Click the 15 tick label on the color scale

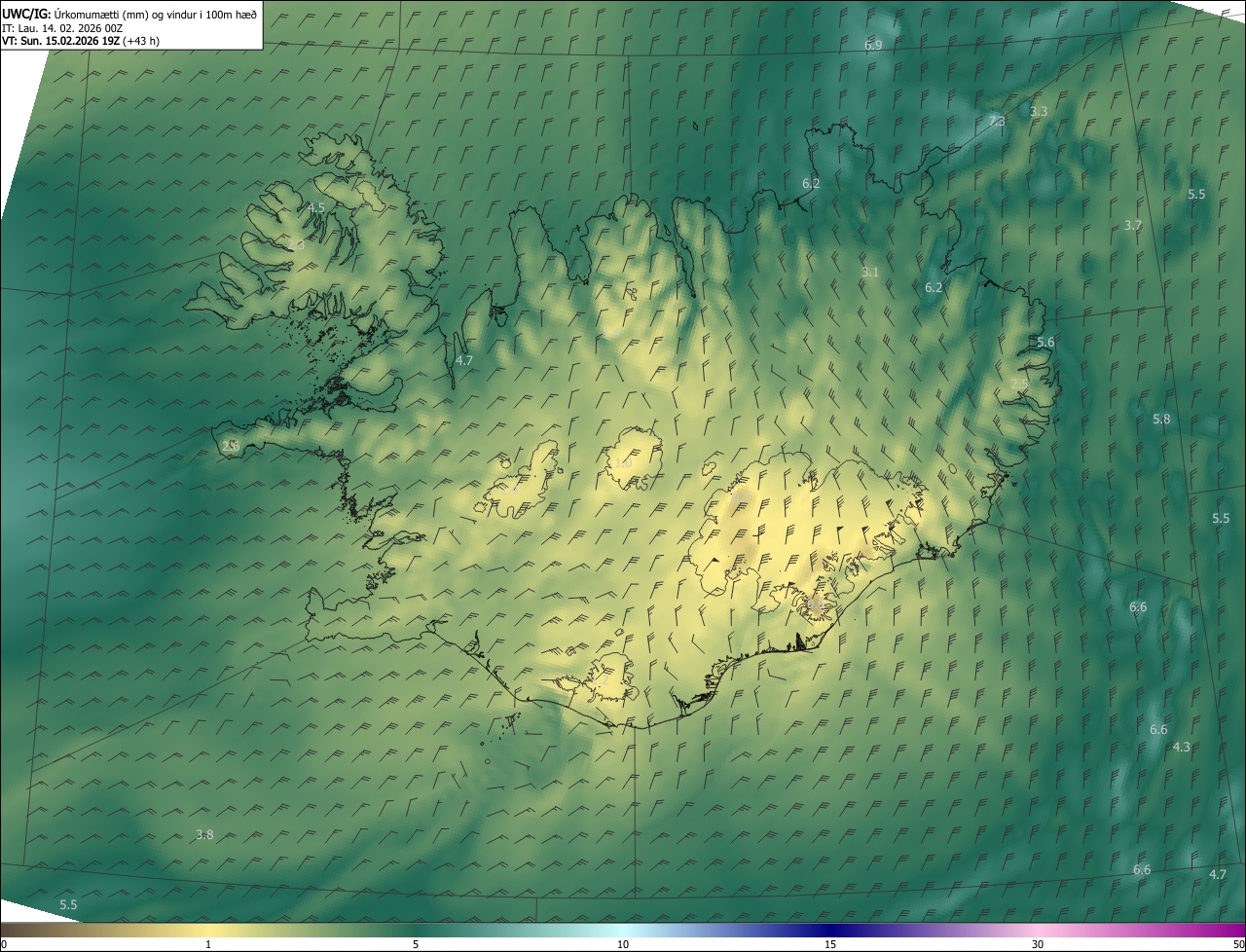[830, 944]
